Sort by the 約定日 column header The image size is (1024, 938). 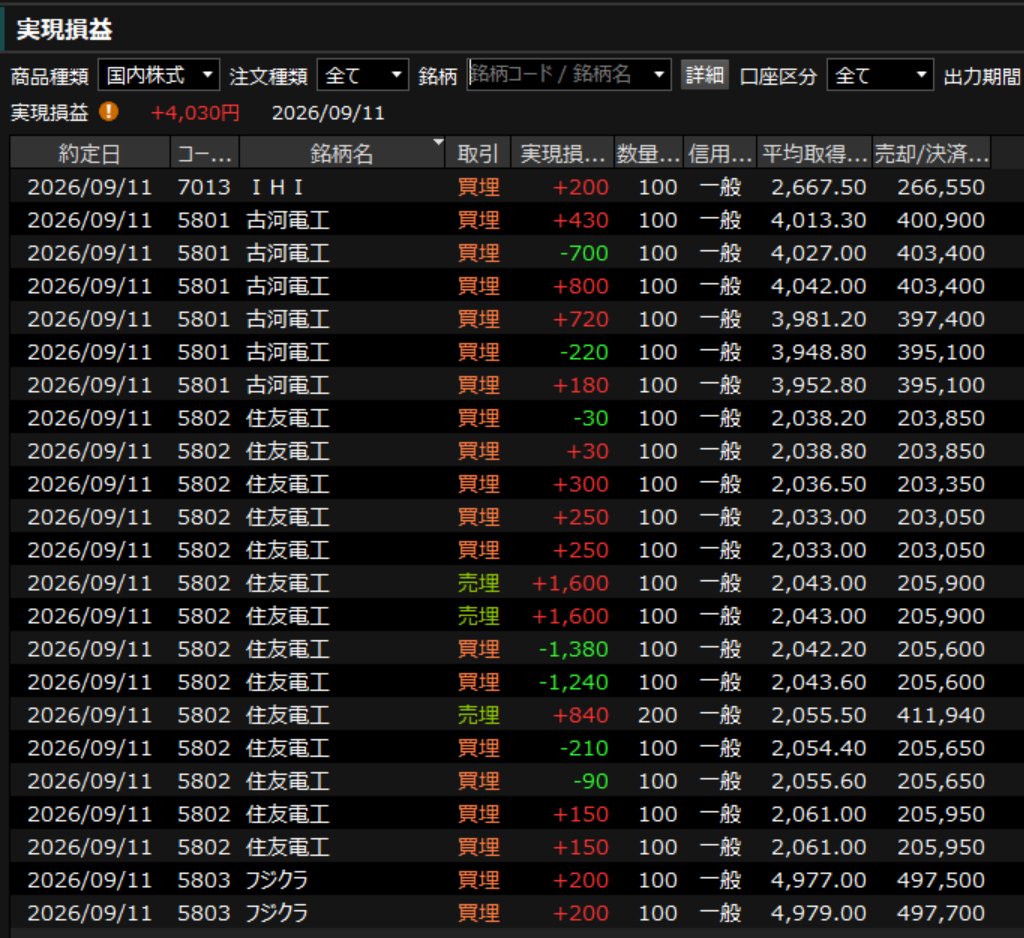click(89, 154)
